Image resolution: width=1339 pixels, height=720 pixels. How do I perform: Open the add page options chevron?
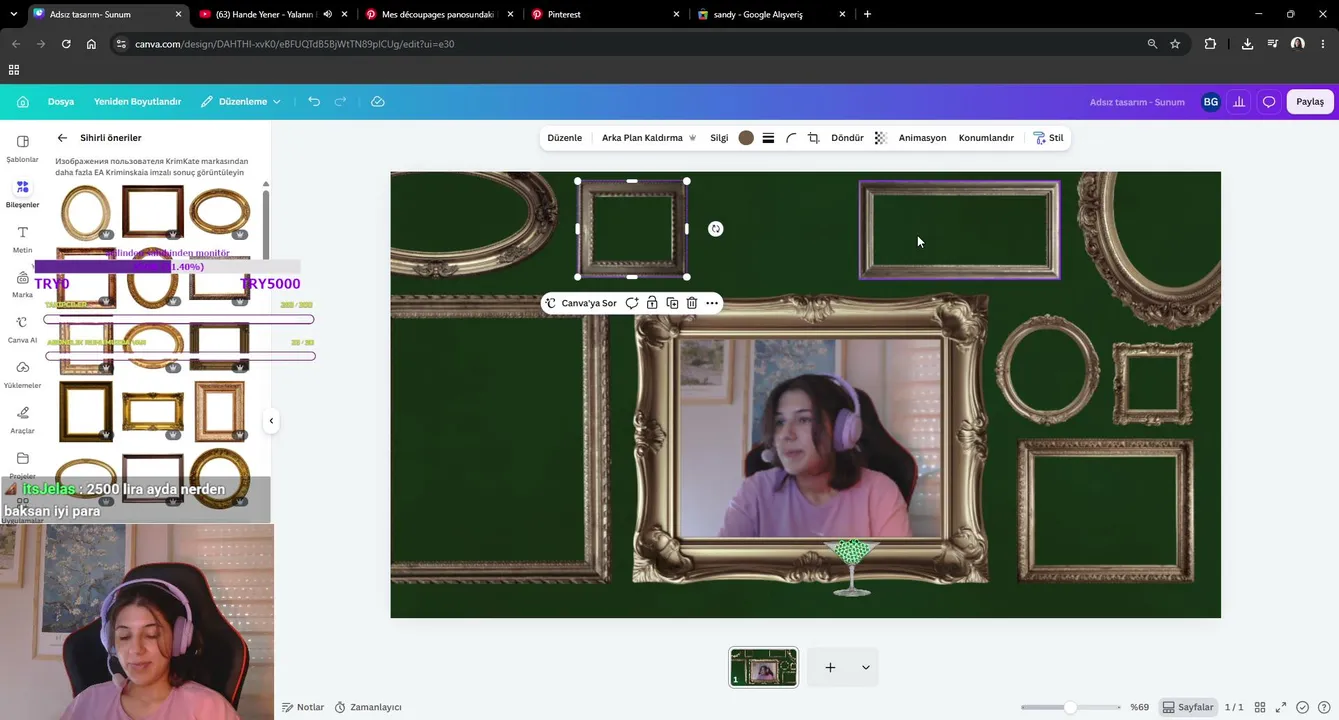click(x=865, y=667)
